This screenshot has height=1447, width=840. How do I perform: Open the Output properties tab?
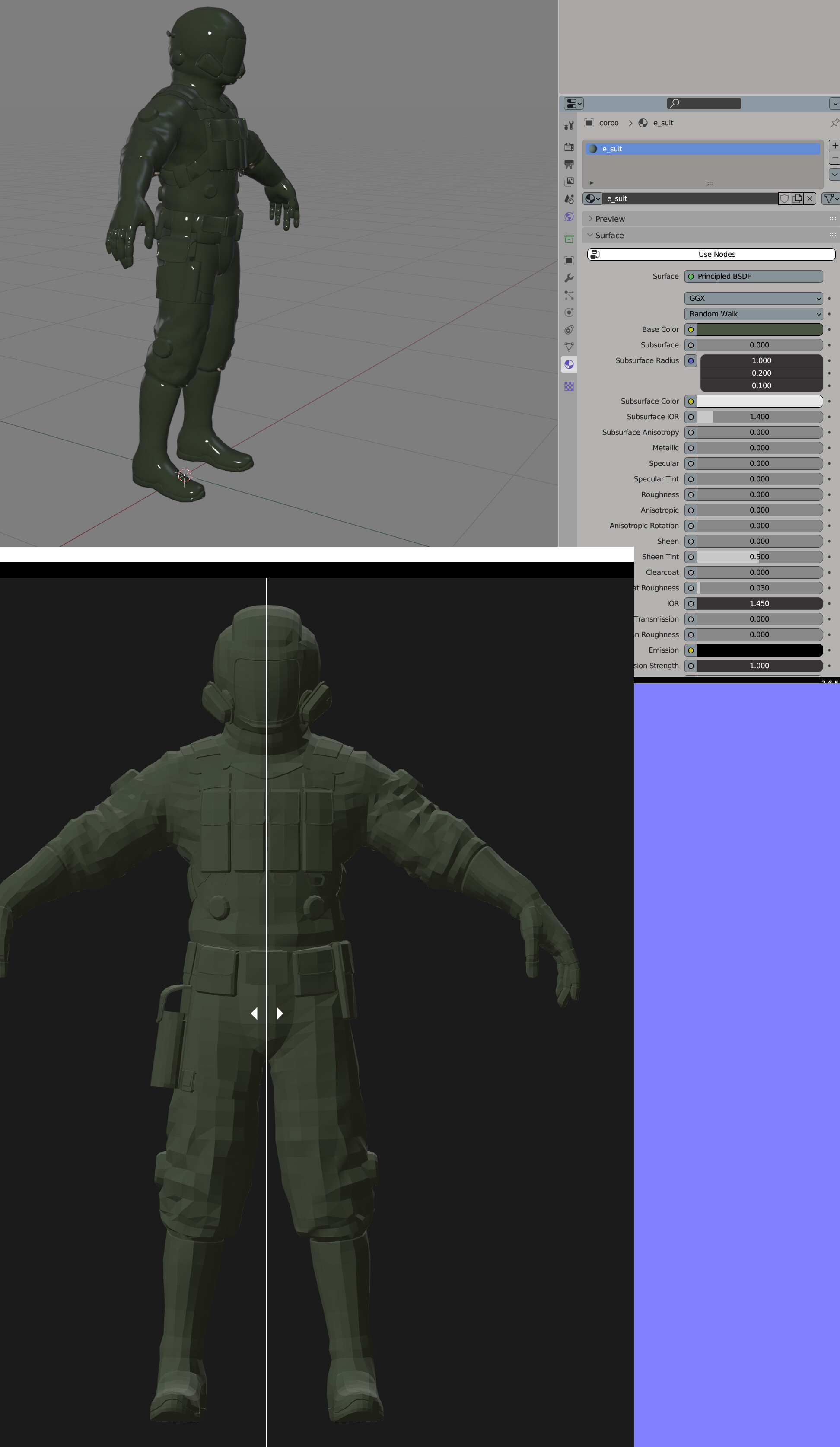pos(569,164)
